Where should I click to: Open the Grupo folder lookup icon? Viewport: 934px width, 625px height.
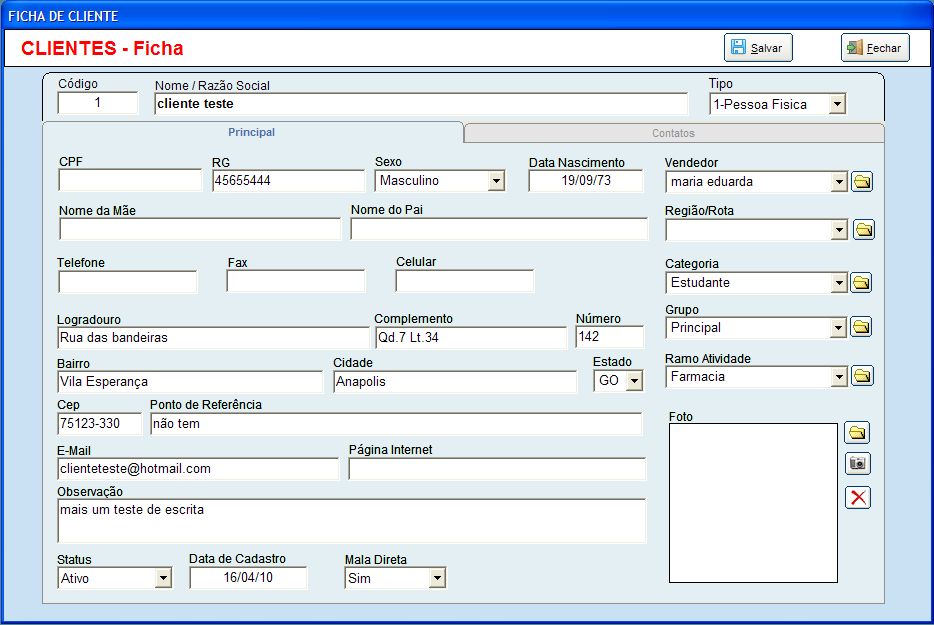tap(861, 327)
